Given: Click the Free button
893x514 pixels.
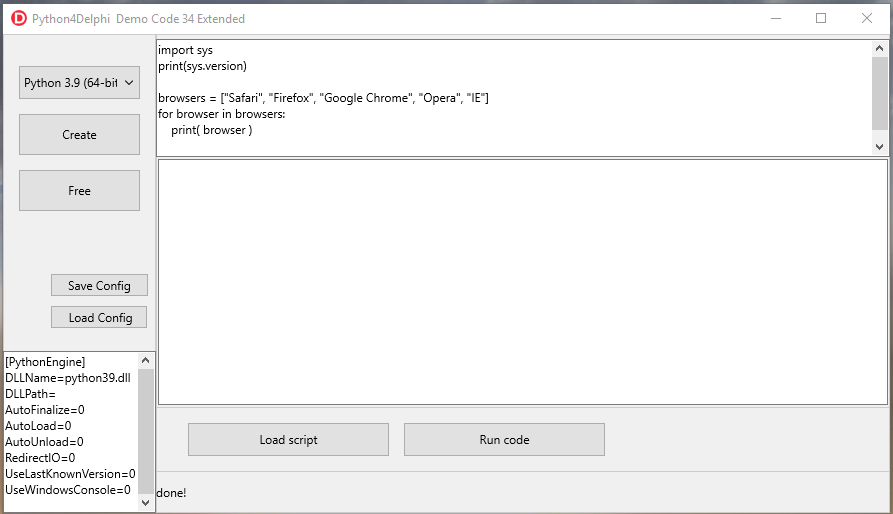Looking at the screenshot, I should [x=79, y=191].
